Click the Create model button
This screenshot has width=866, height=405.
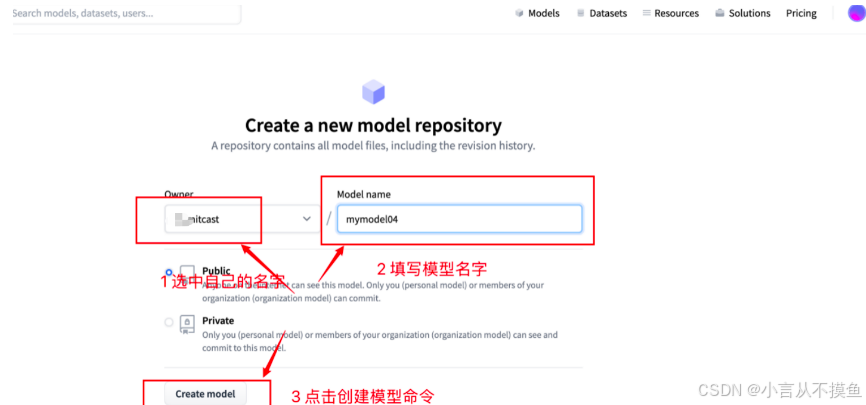[x=205, y=394]
